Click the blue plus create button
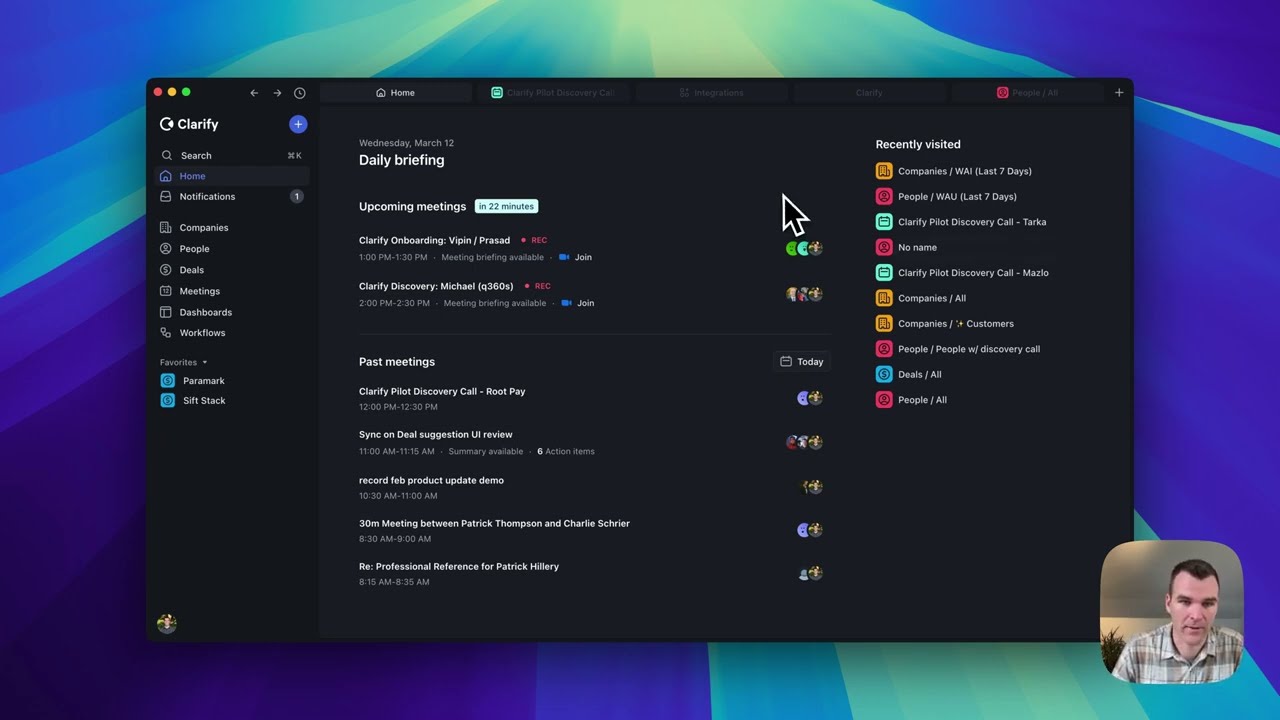1280x720 pixels. pyautogui.click(x=298, y=124)
